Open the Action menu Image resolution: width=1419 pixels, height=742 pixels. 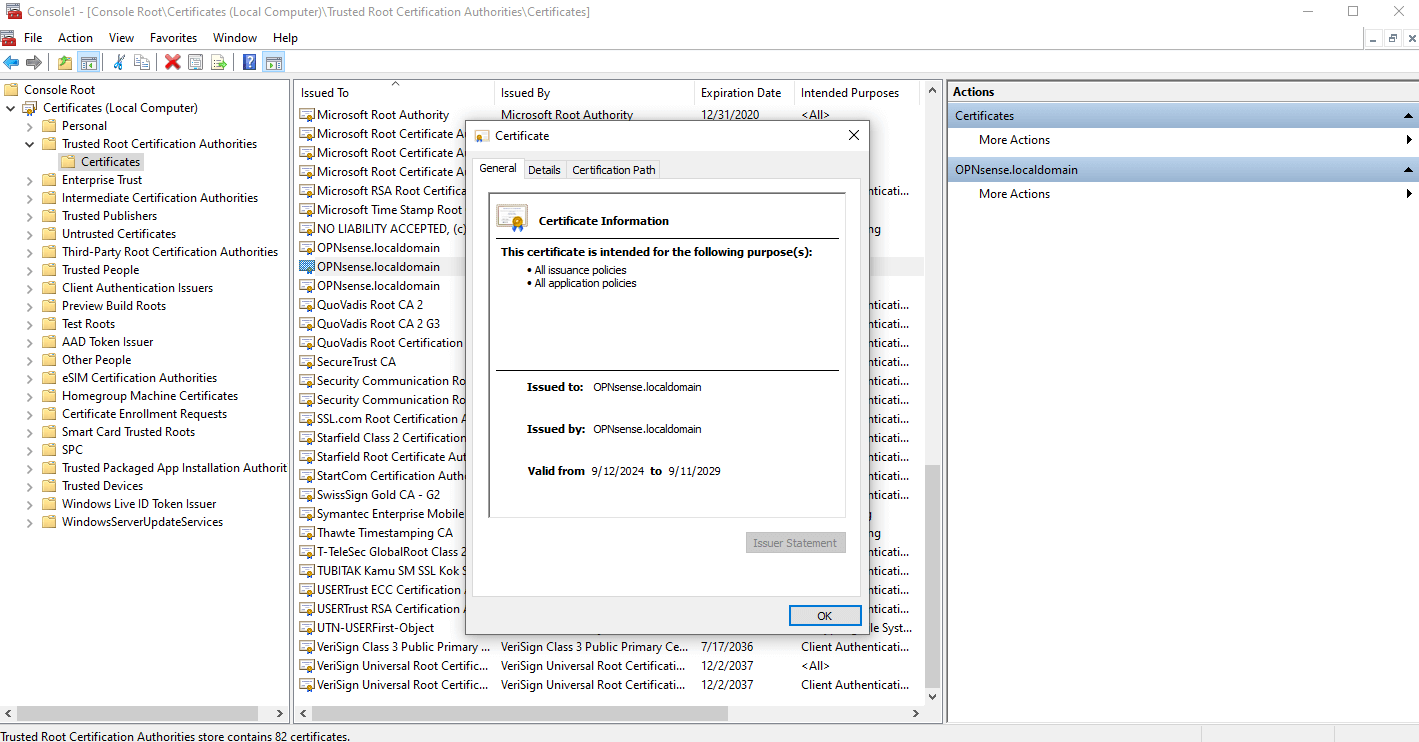point(75,38)
